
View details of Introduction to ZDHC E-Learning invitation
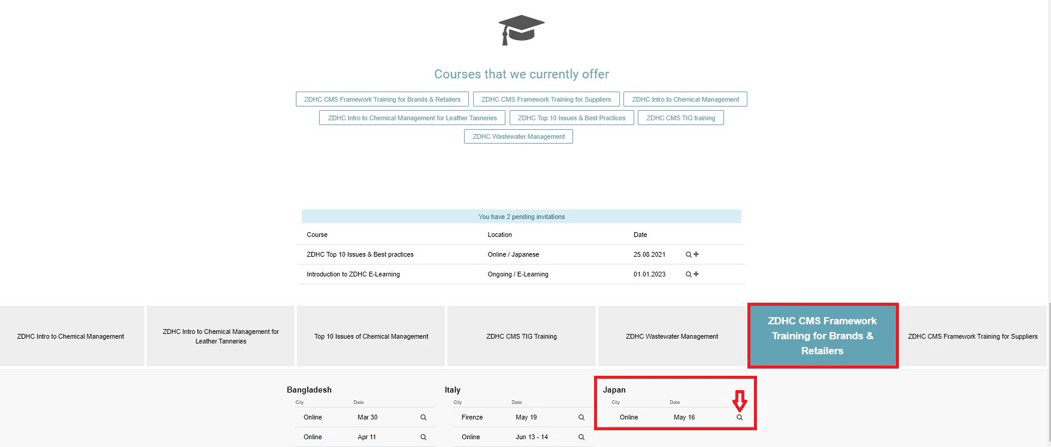coord(688,274)
